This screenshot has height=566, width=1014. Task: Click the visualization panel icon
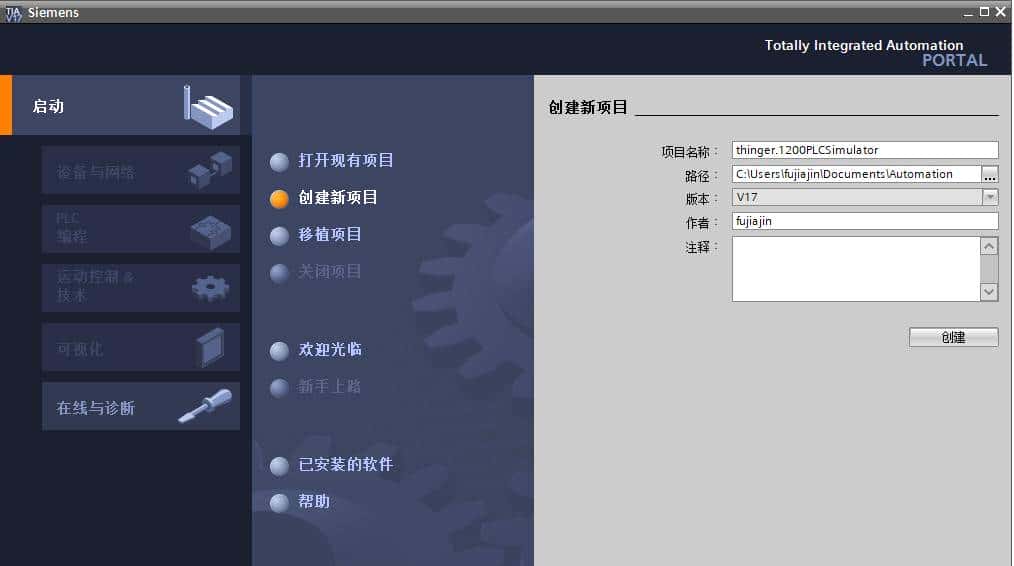tap(210, 347)
